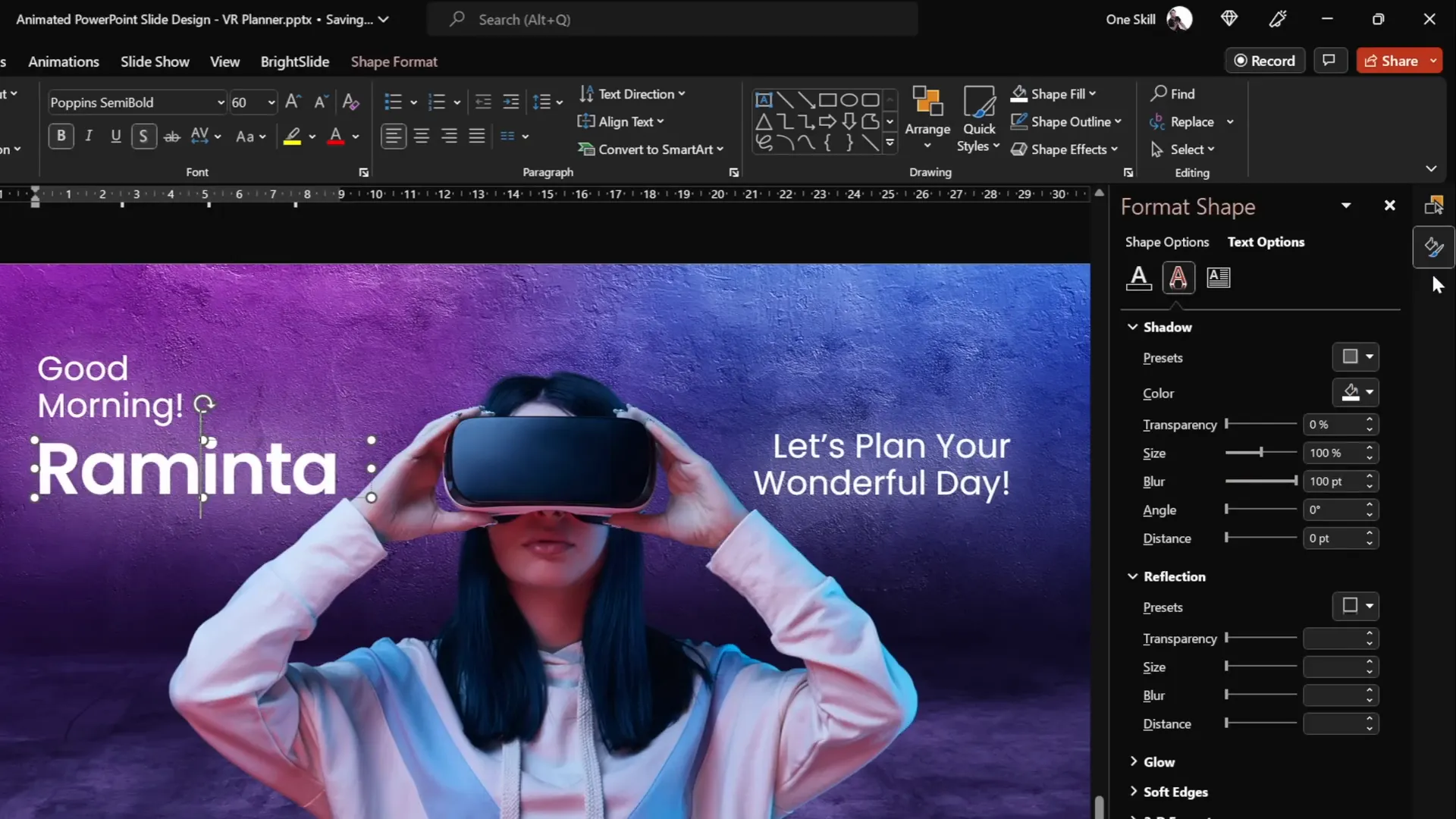Toggle Strikethrough formatting
Screen dimensions: 1456x819
pos(172,136)
